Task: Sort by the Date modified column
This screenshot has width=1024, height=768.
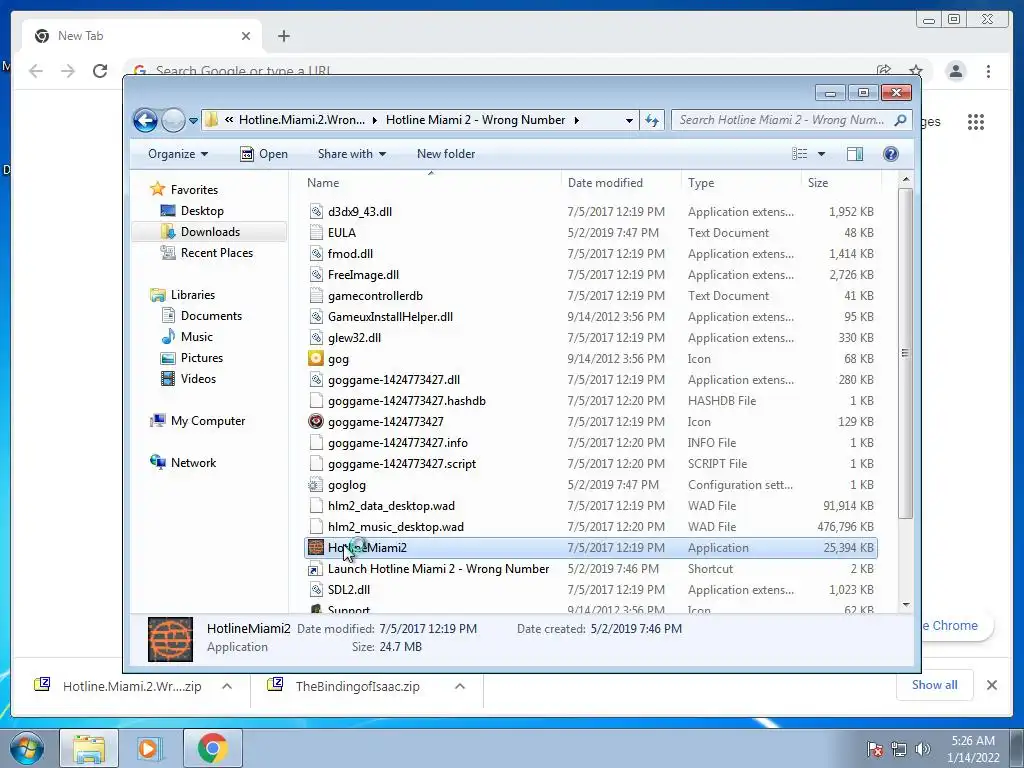Action: coord(620,183)
